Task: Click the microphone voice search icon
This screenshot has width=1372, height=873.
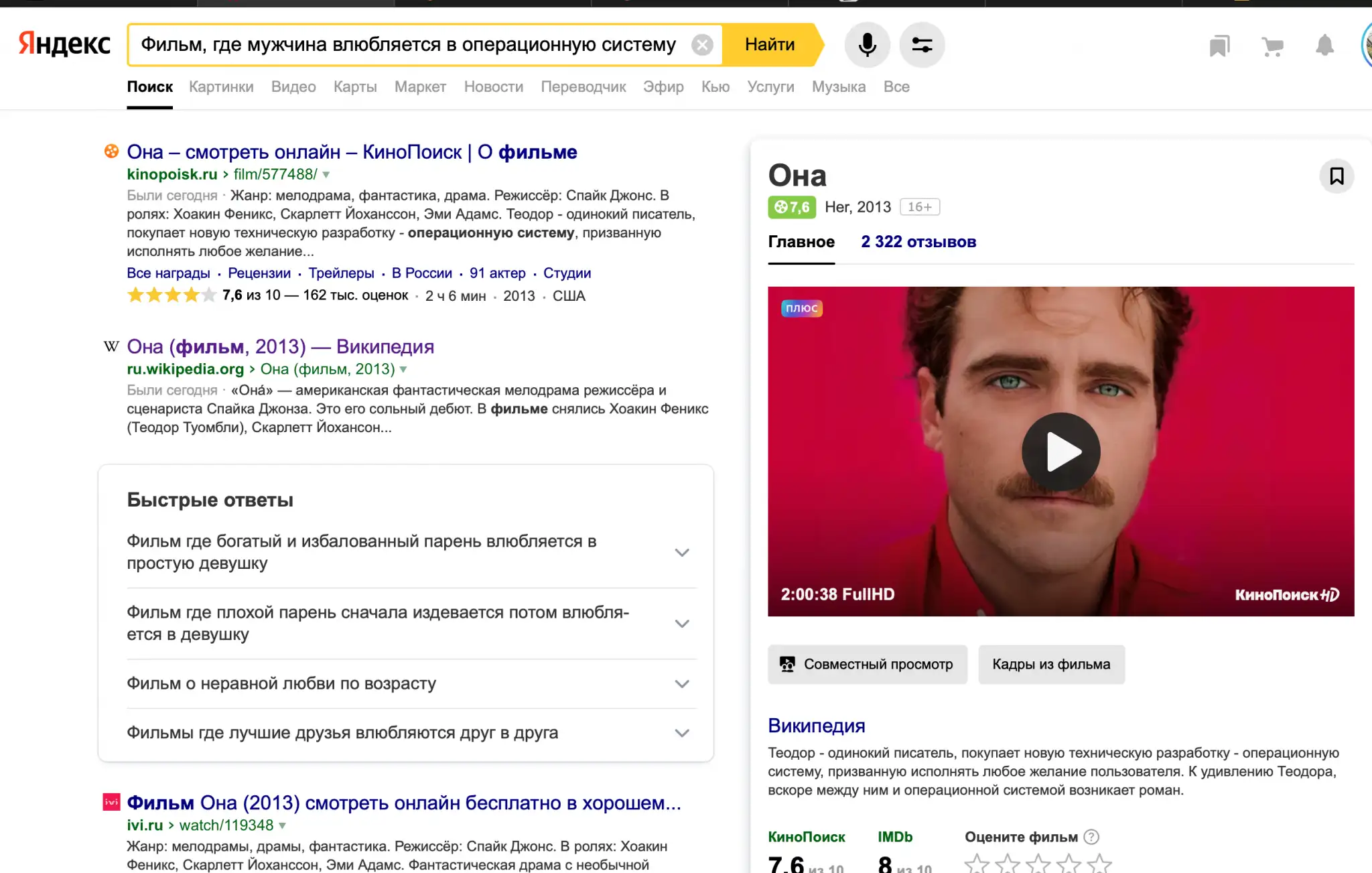Action: coord(867,45)
